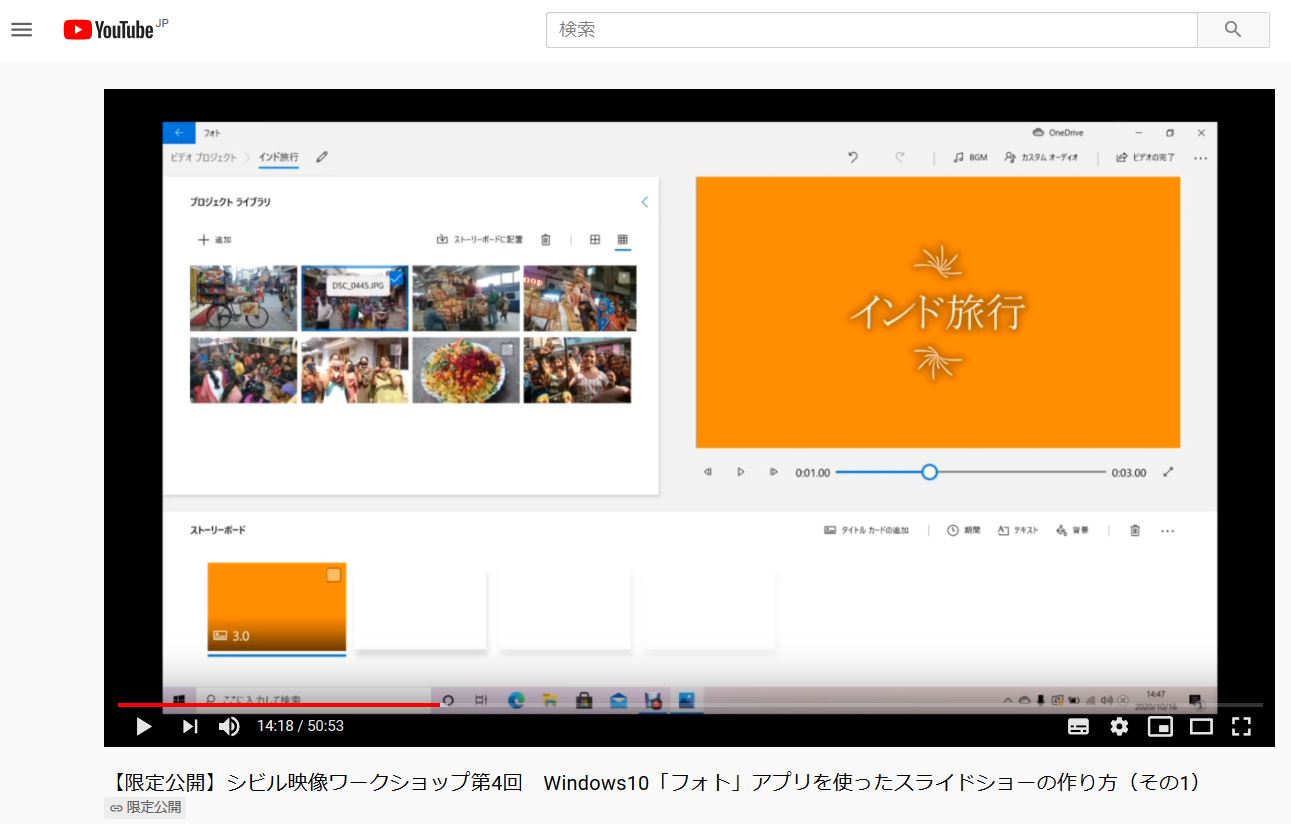Delete selected item via library trash icon

point(546,240)
